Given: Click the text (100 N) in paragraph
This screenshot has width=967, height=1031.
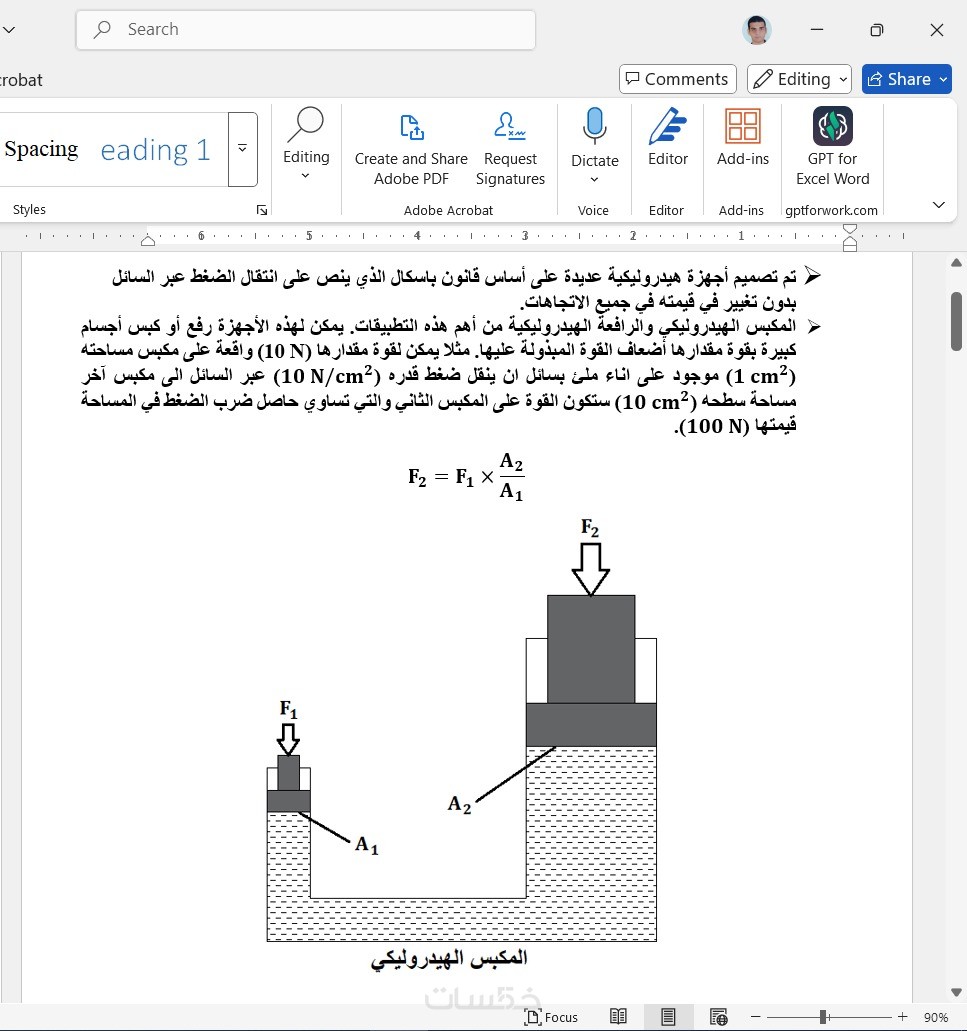Looking at the screenshot, I should pos(714,426).
